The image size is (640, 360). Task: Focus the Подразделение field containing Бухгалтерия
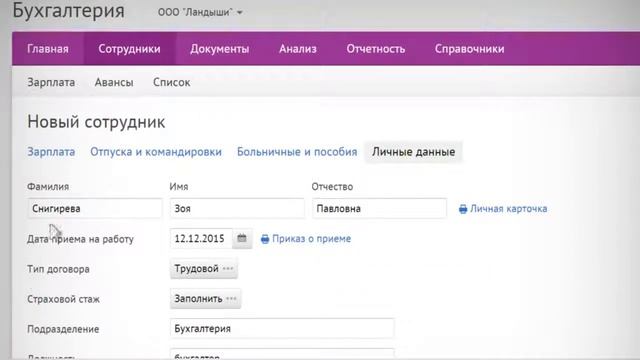[282, 329]
